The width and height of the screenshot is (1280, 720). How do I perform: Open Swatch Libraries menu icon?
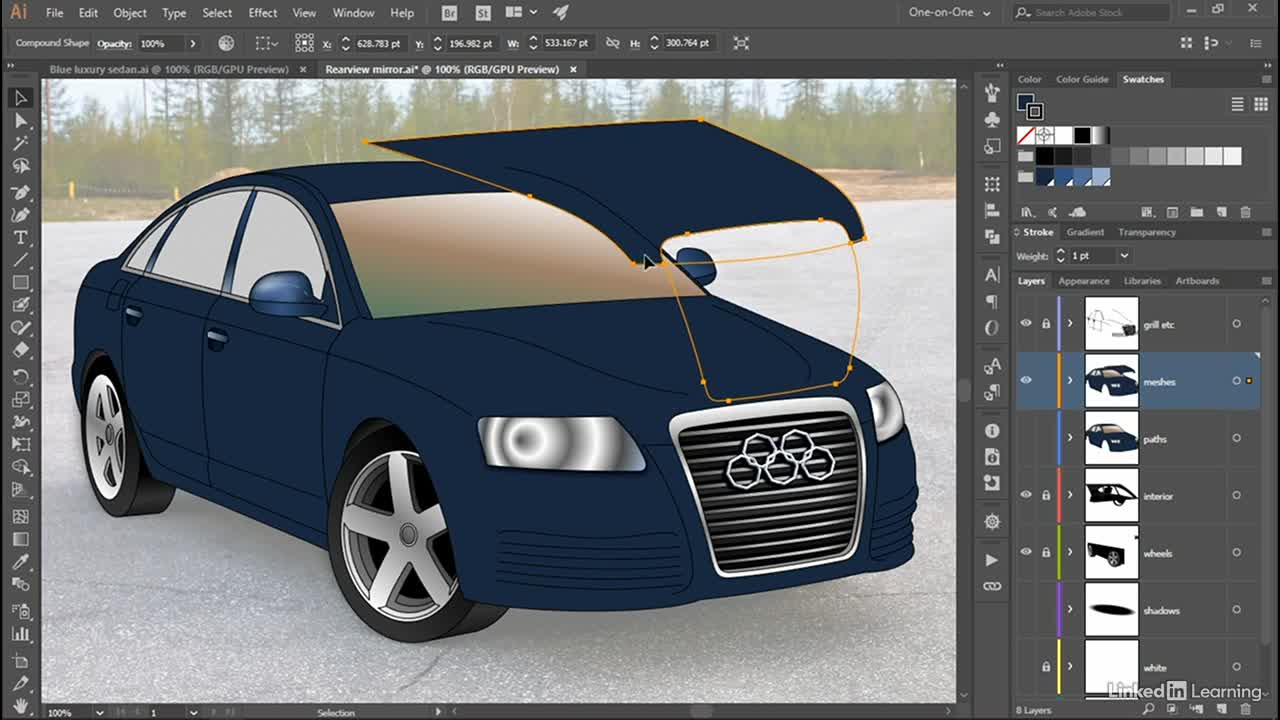1027,212
